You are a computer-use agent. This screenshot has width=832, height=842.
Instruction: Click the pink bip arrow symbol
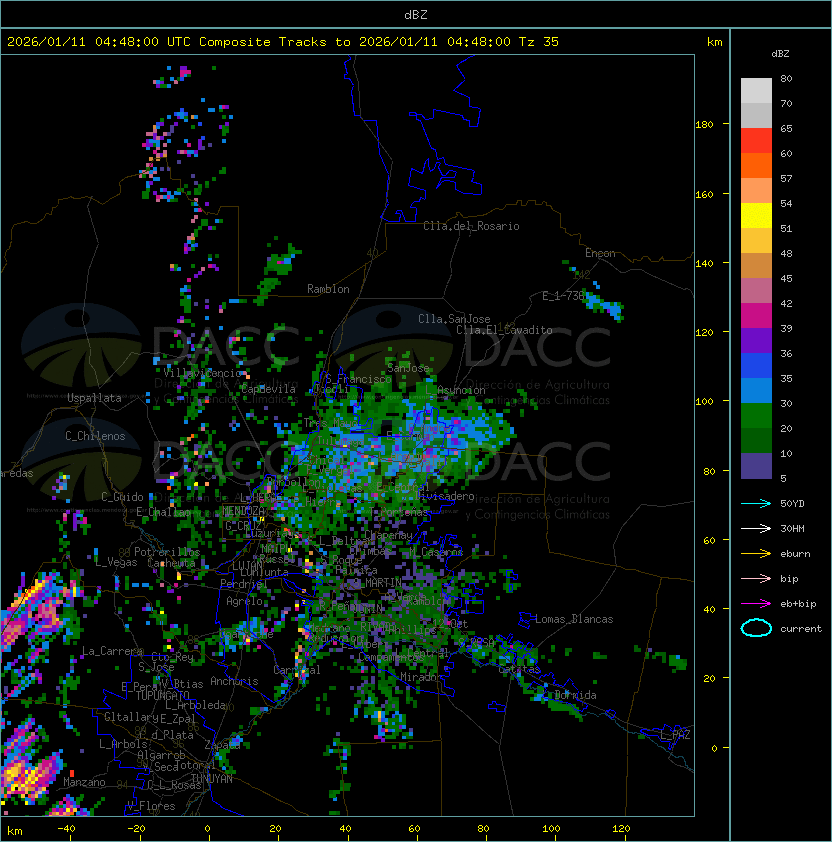[756, 579]
